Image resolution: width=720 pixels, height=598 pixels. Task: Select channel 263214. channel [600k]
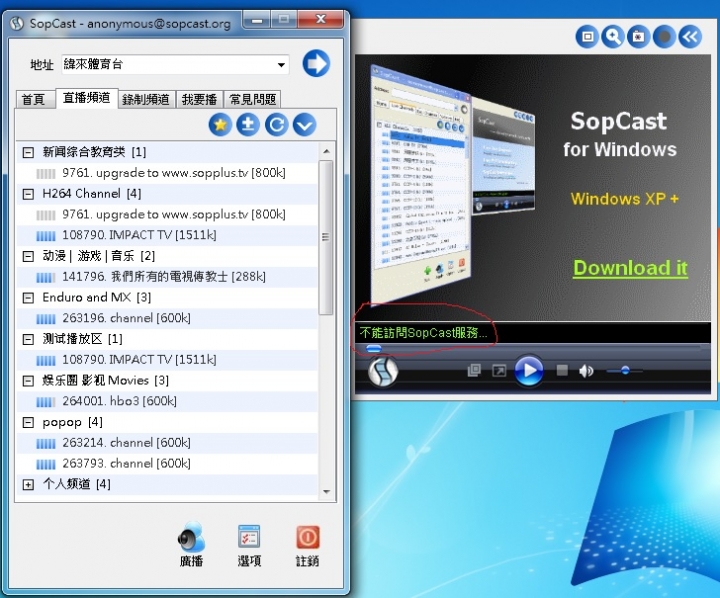(x=167, y=443)
